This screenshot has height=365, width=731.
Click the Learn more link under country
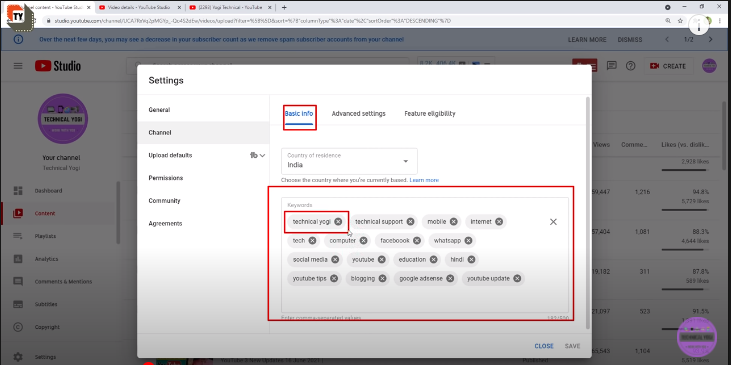point(424,180)
